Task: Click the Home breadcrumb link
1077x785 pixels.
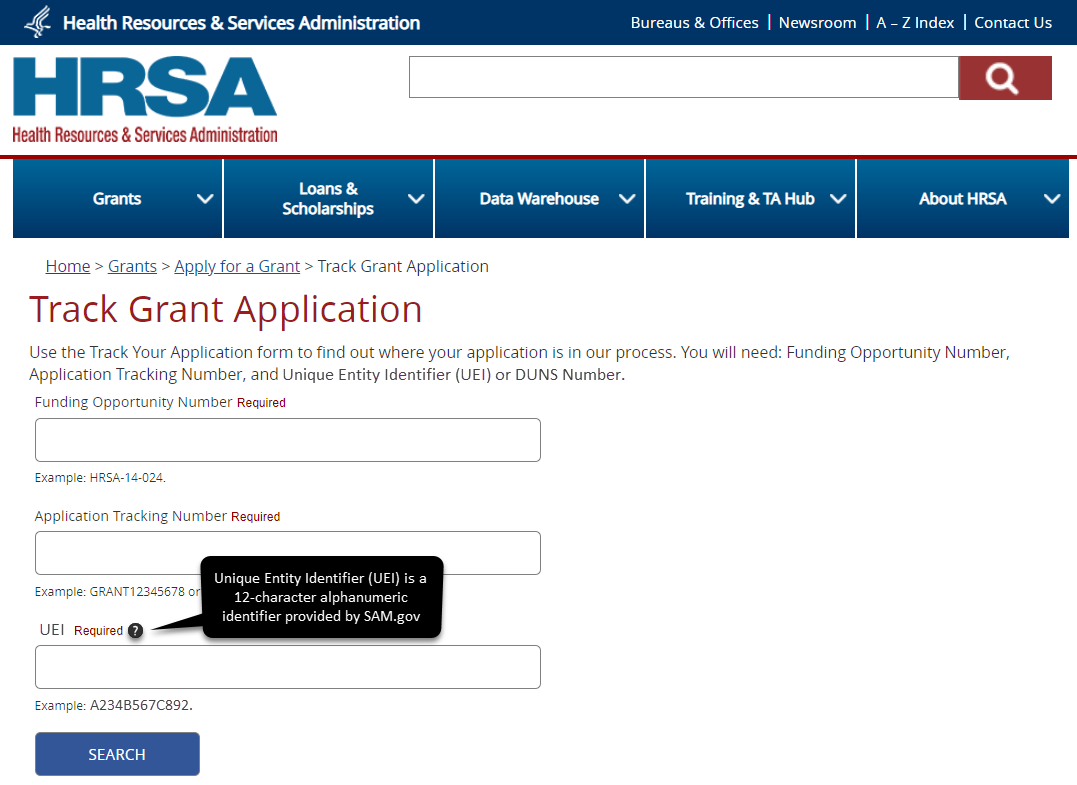Action: 68,266
